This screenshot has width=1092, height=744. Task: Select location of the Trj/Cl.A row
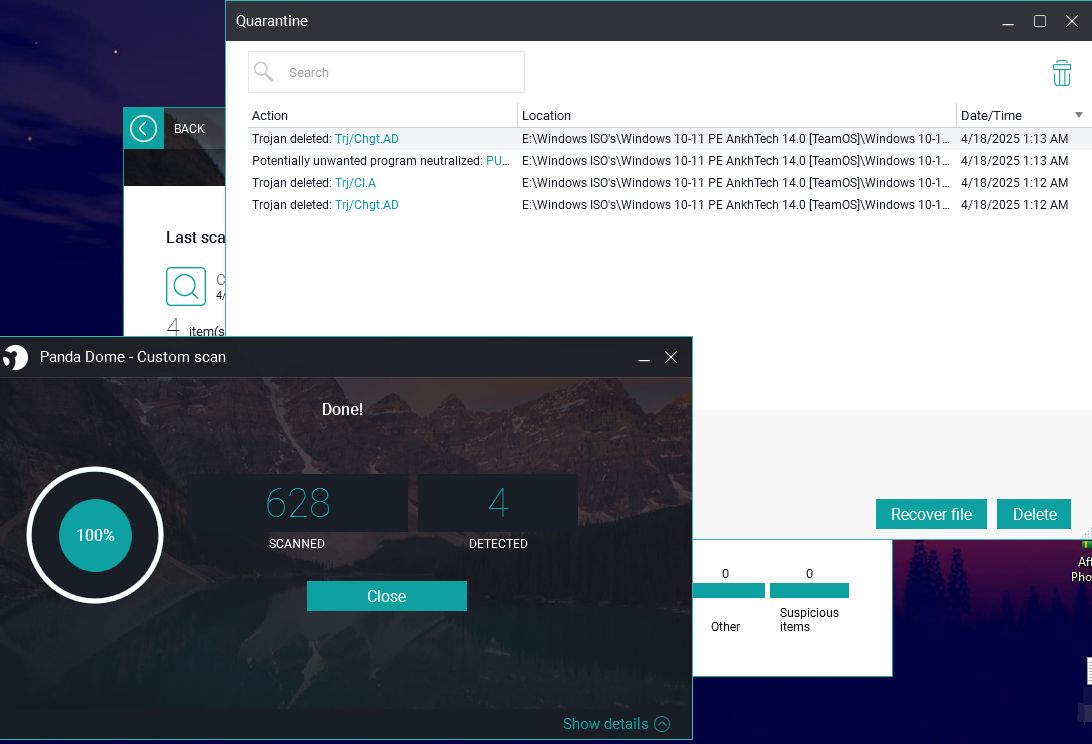(x=736, y=183)
